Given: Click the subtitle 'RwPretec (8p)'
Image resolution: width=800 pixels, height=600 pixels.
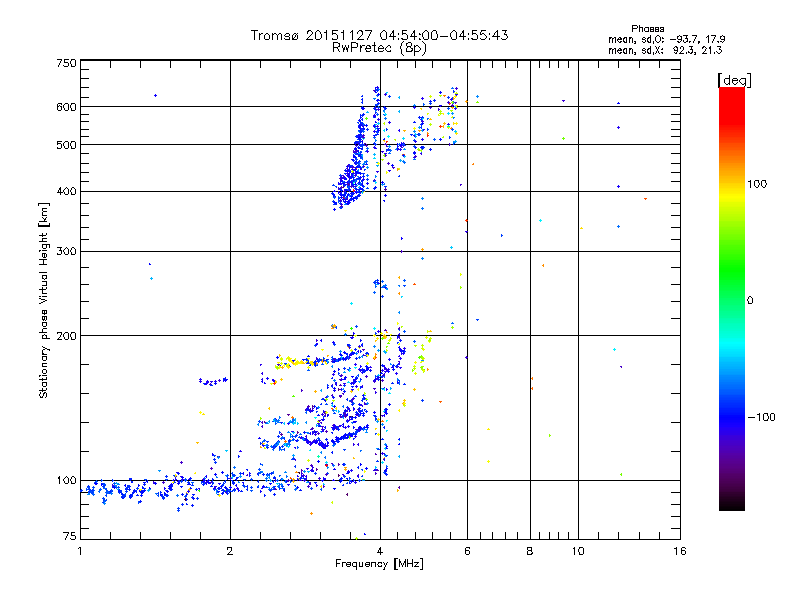Looking at the screenshot, I should pyautogui.click(x=379, y=48).
